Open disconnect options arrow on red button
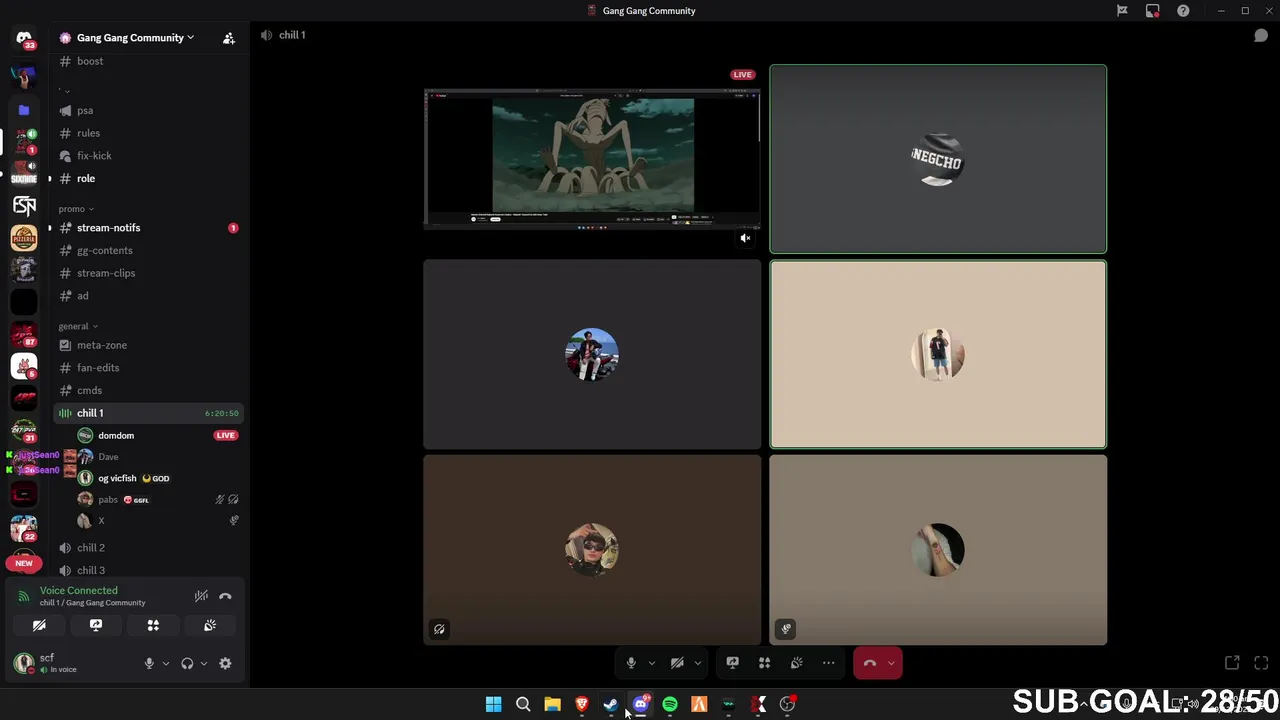 tap(891, 663)
